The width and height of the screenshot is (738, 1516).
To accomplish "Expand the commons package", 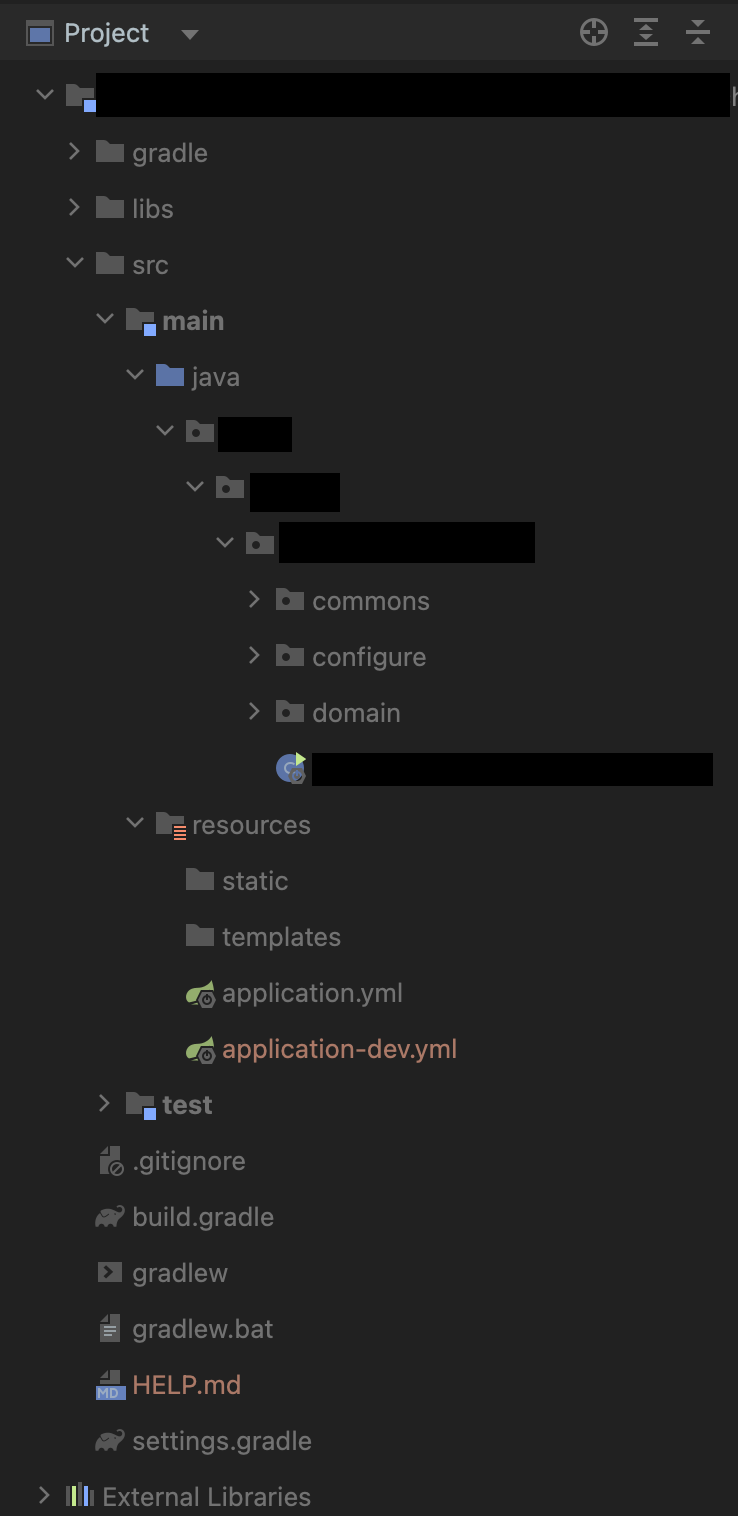I will click(254, 600).
